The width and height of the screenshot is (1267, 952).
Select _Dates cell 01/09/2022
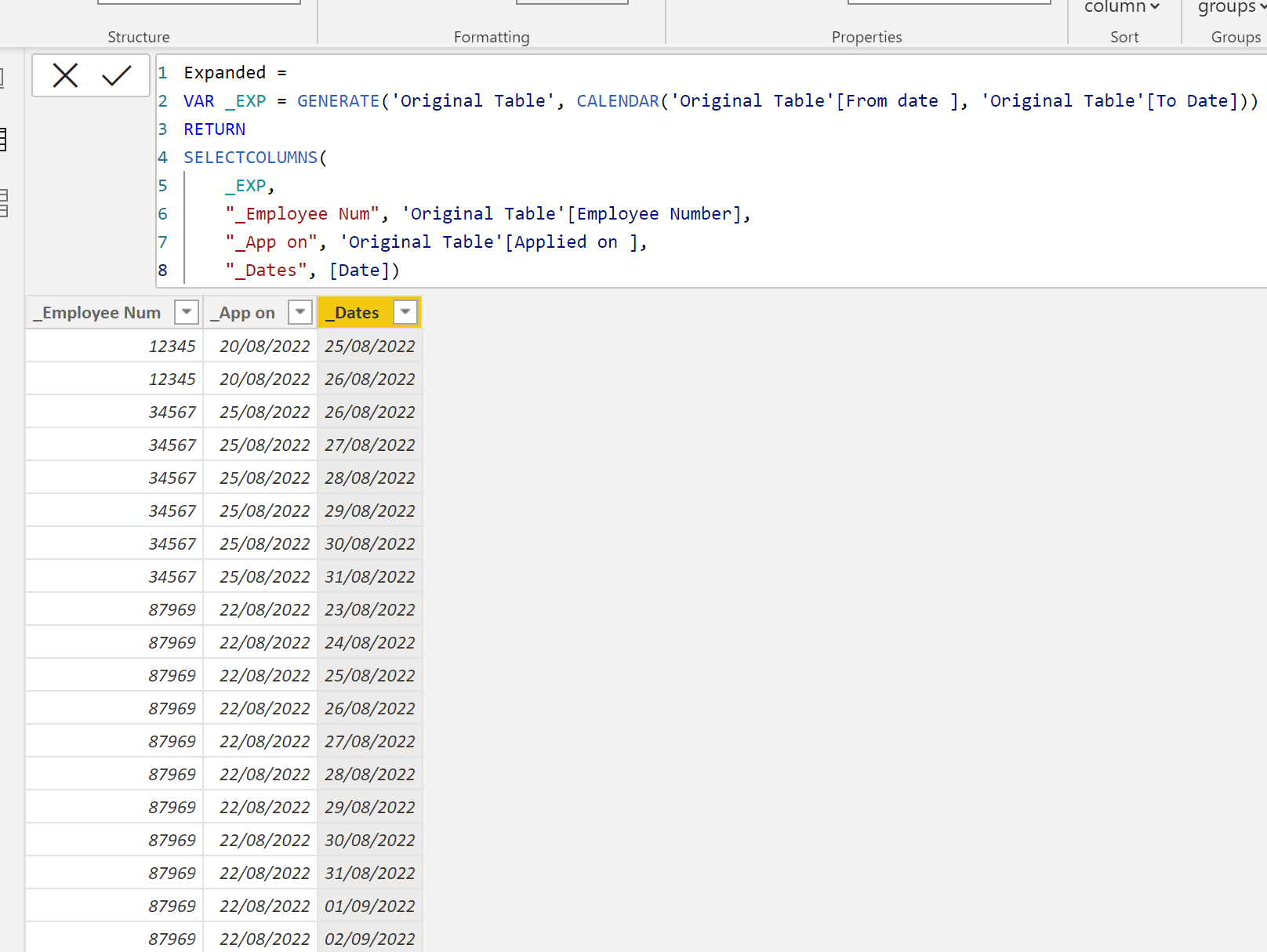coord(369,906)
